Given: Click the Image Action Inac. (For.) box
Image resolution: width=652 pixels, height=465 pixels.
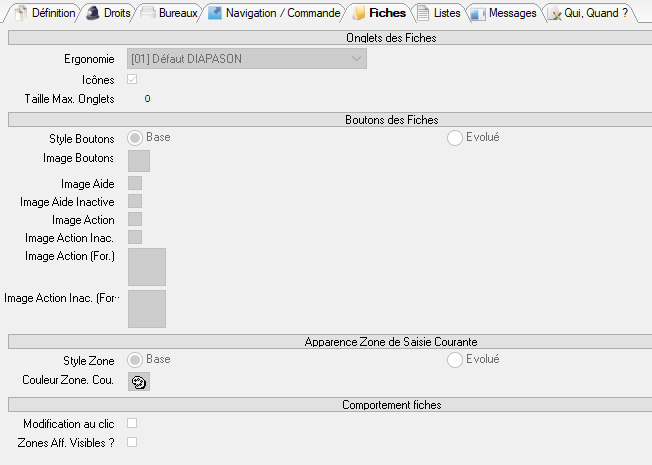Looking at the screenshot, I should click(x=147, y=309).
